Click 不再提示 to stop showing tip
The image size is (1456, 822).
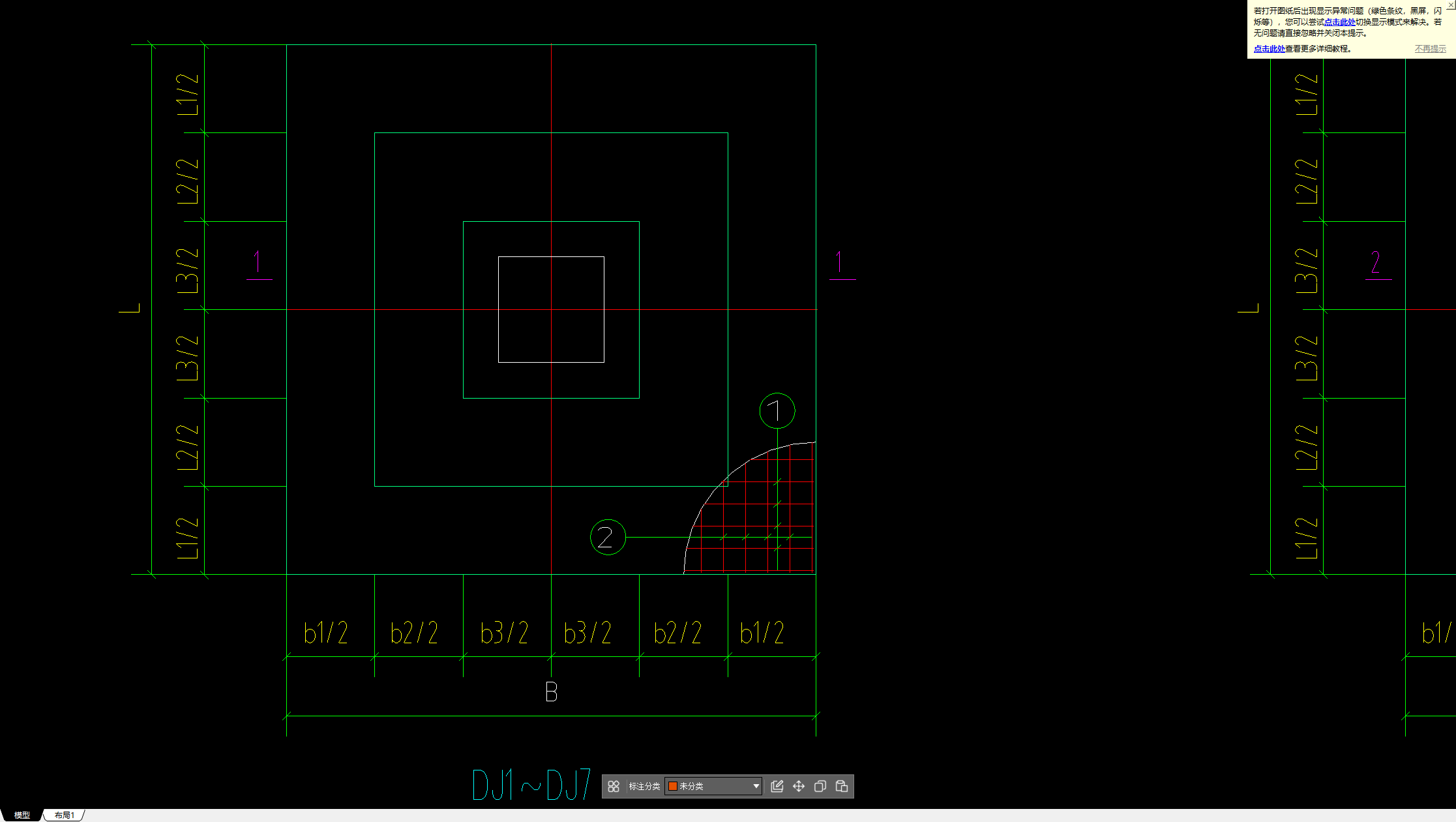pyautogui.click(x=1430, y=49)
